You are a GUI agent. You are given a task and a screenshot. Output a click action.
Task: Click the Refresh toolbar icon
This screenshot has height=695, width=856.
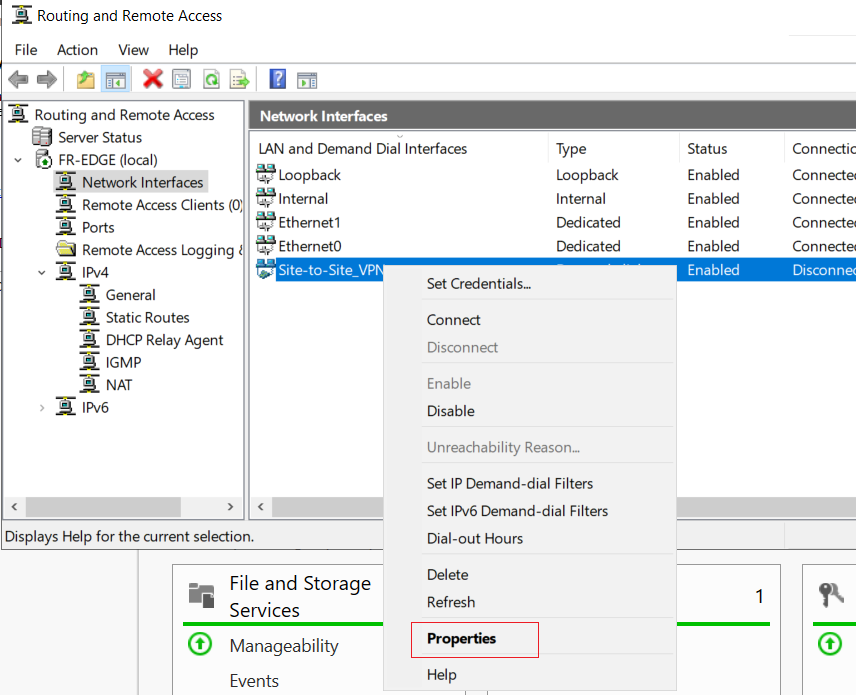pyautogui.click(x=211, y=79)
